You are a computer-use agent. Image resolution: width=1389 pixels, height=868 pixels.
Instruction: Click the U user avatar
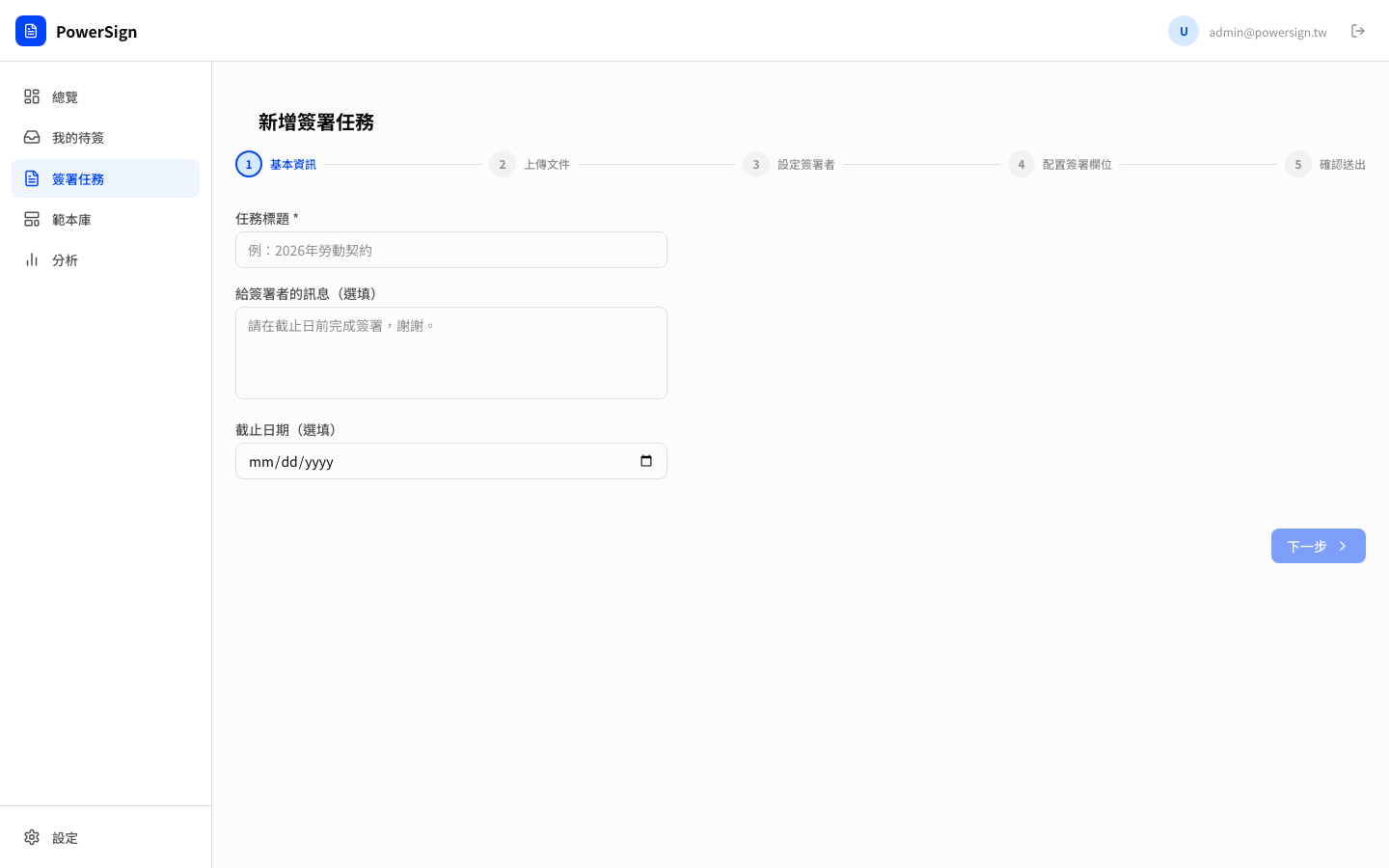[x=1184, y=31]
